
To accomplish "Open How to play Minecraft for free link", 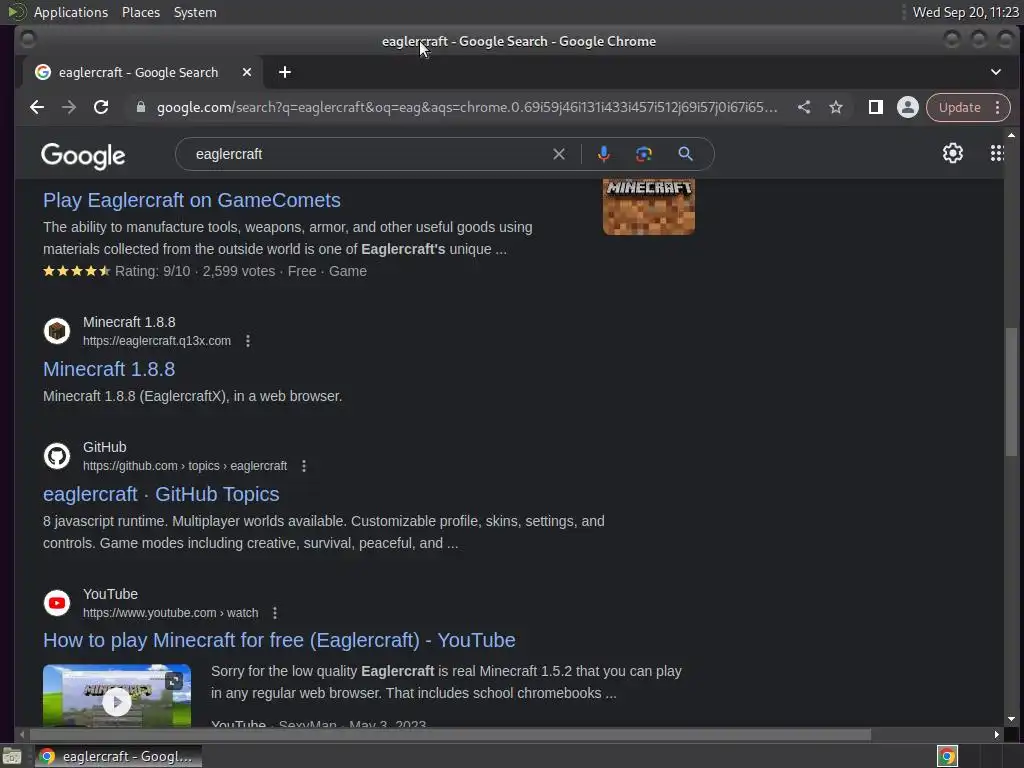I will pos(280,640).
